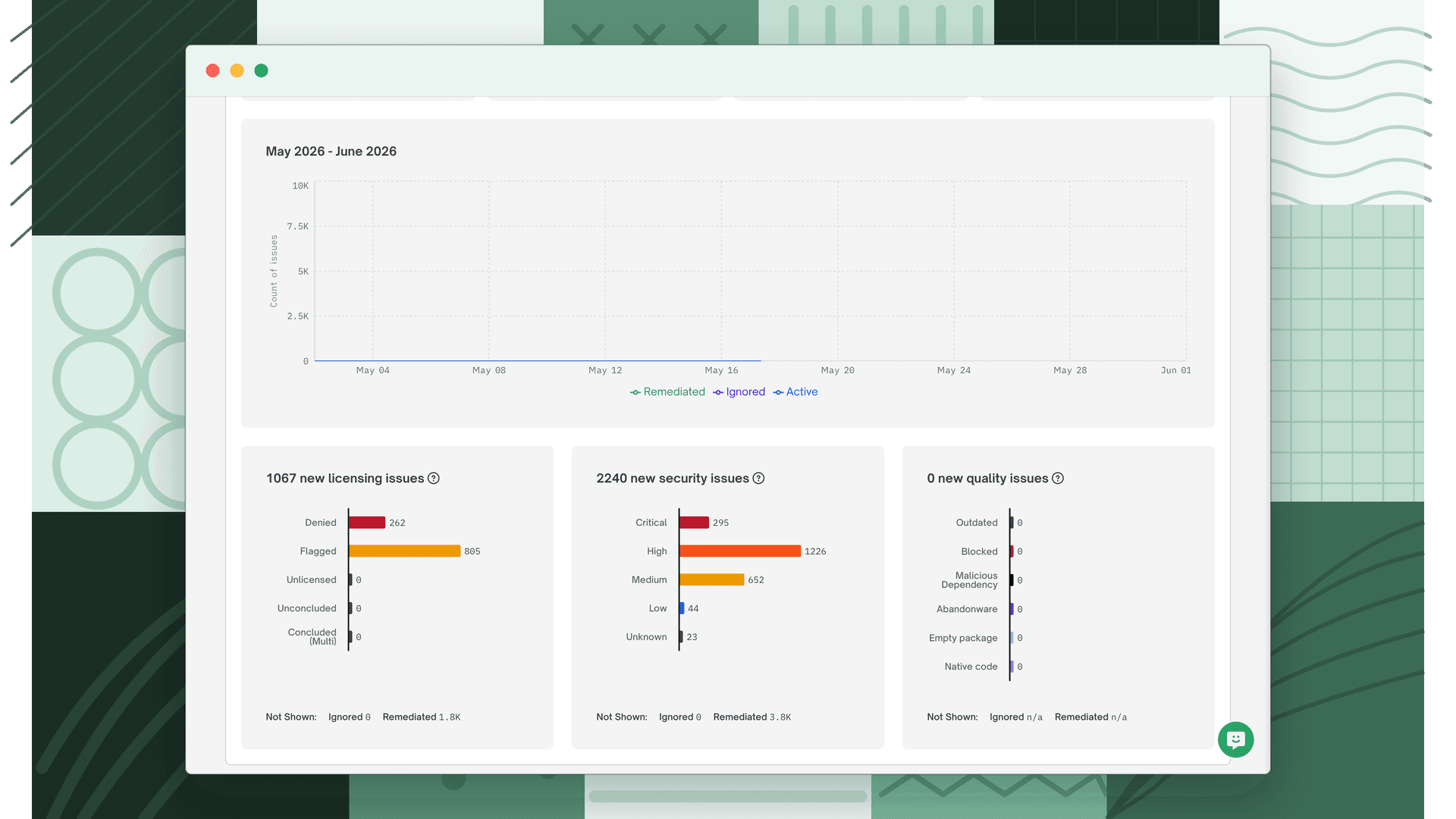Click the red window close button
The image size is (1456, 819).
[212, 71]
